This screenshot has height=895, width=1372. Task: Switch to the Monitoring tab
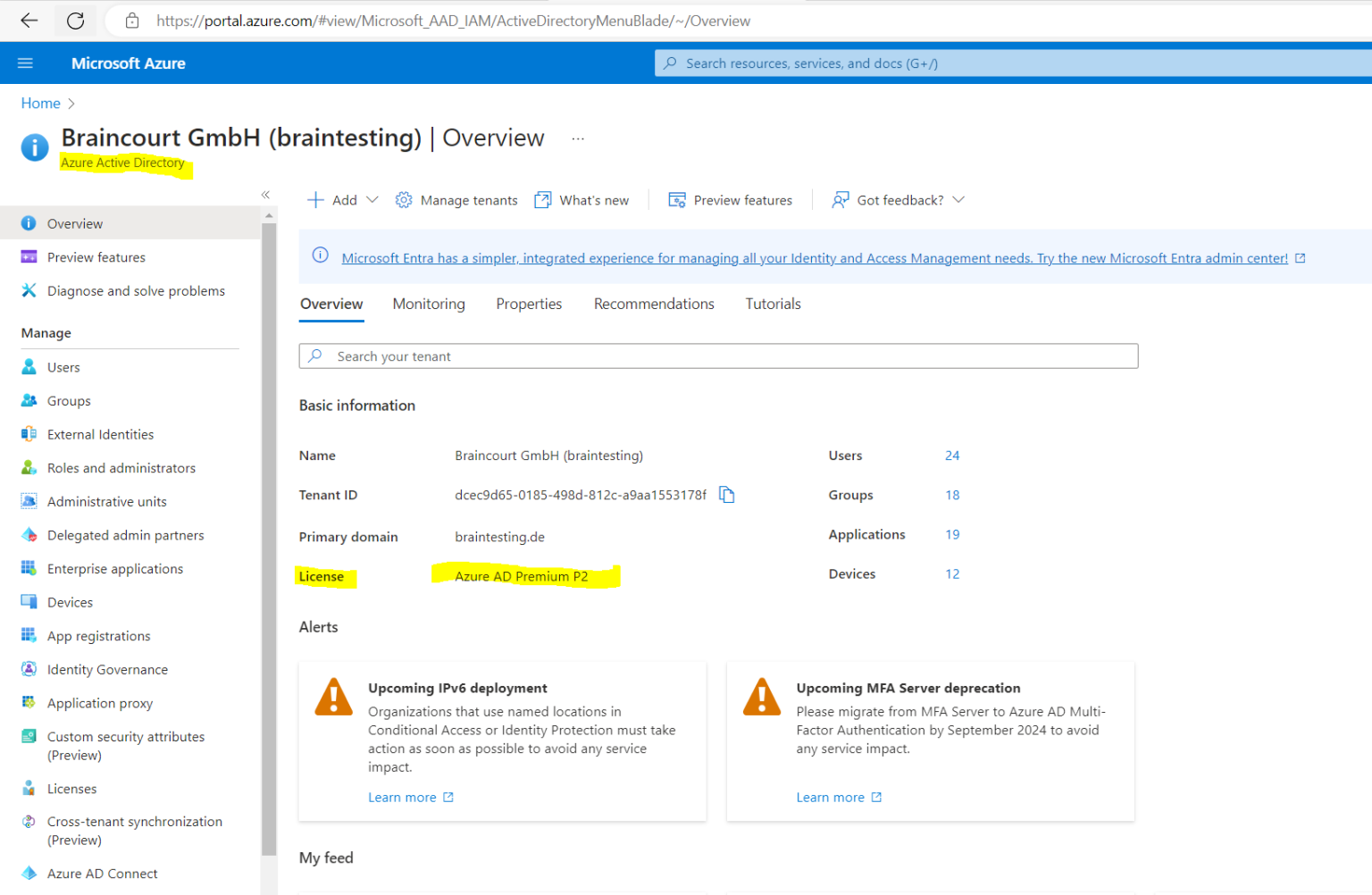click(429, 304)
